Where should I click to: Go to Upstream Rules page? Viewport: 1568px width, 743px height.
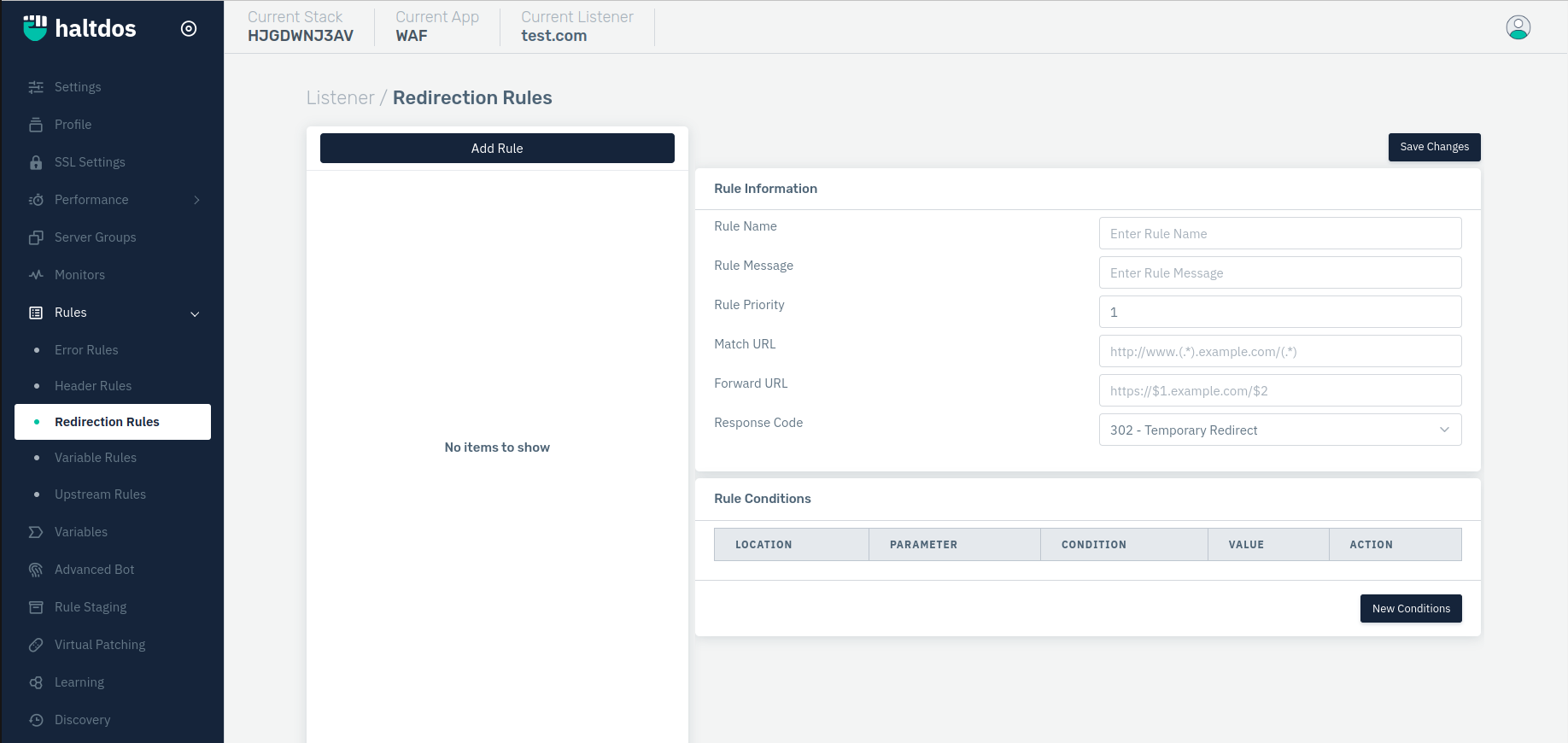point(100,494)
